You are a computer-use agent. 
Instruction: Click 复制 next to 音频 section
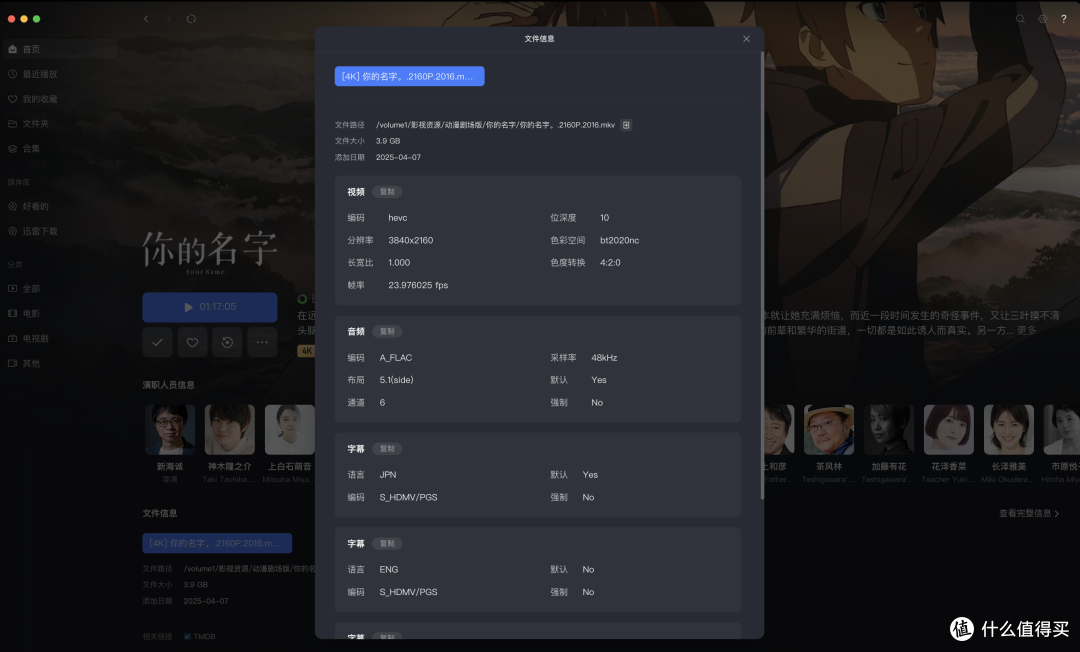(387, 332)
